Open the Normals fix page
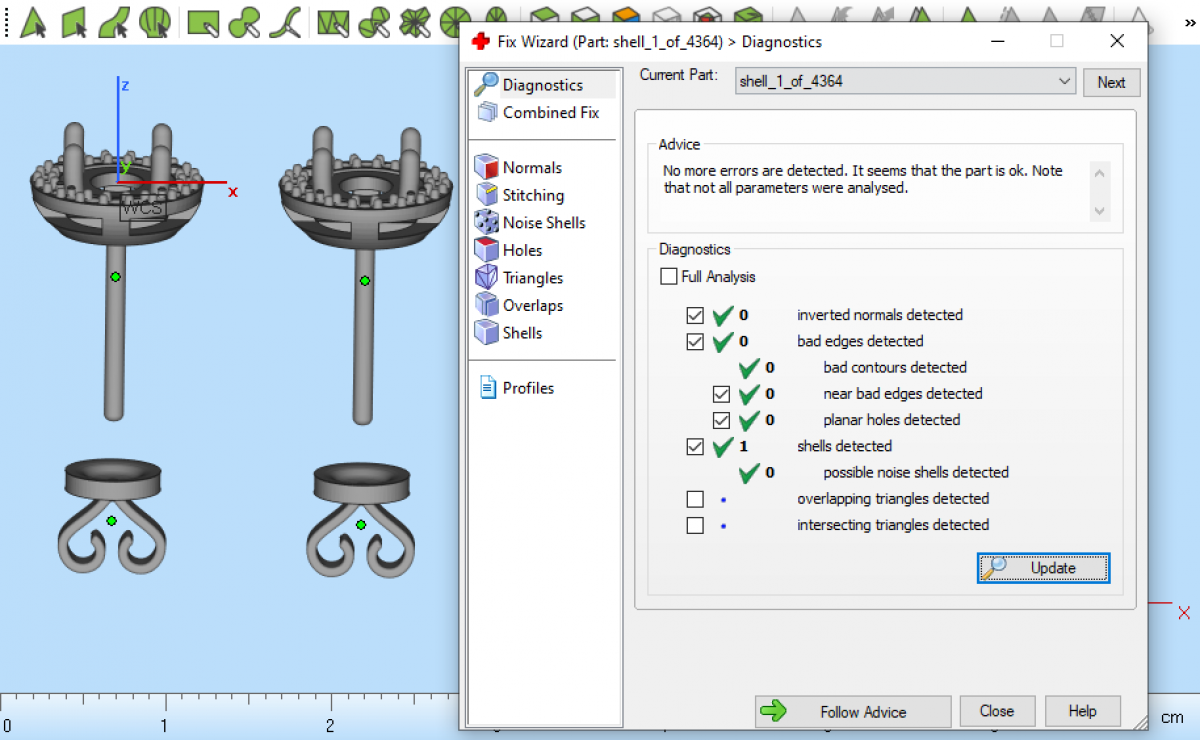Image resolution: width=1200 pixels, height=740 pixels. [x=531, y=168]
